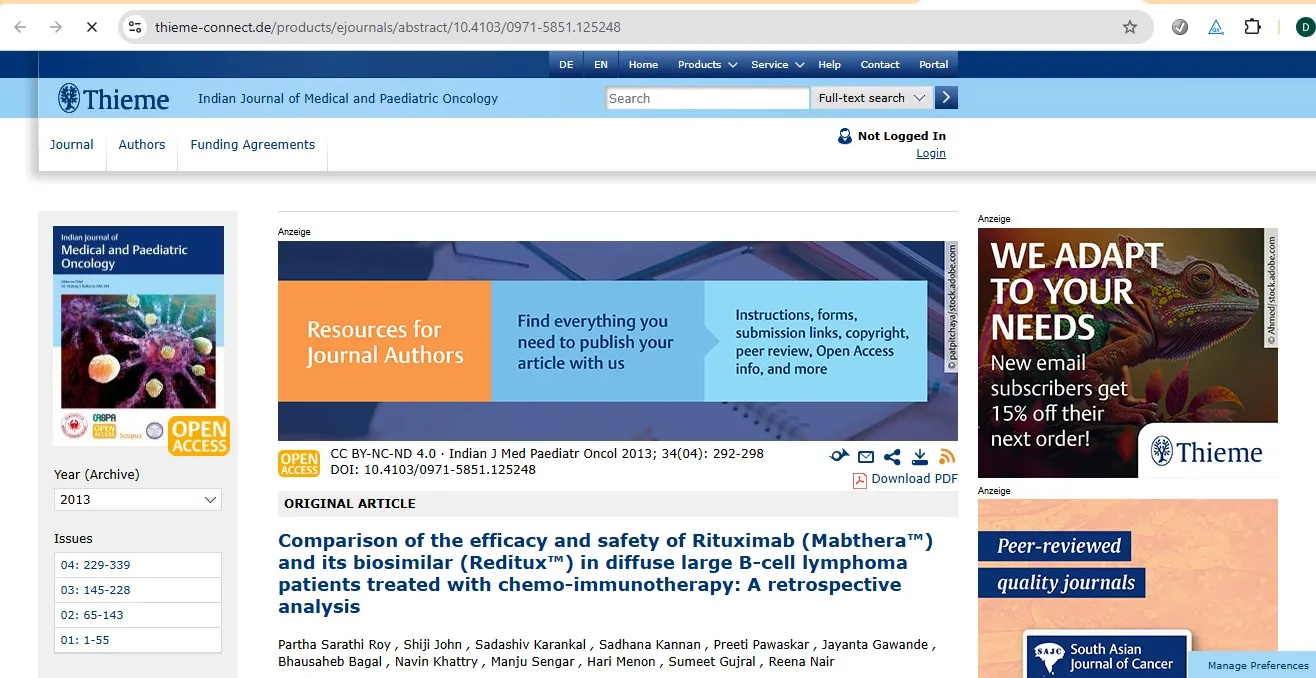Image resolution: width=1316 pixels, height=678 pixels.
Task: Open issue 04: 229-339
Action: tap(138, 565)
